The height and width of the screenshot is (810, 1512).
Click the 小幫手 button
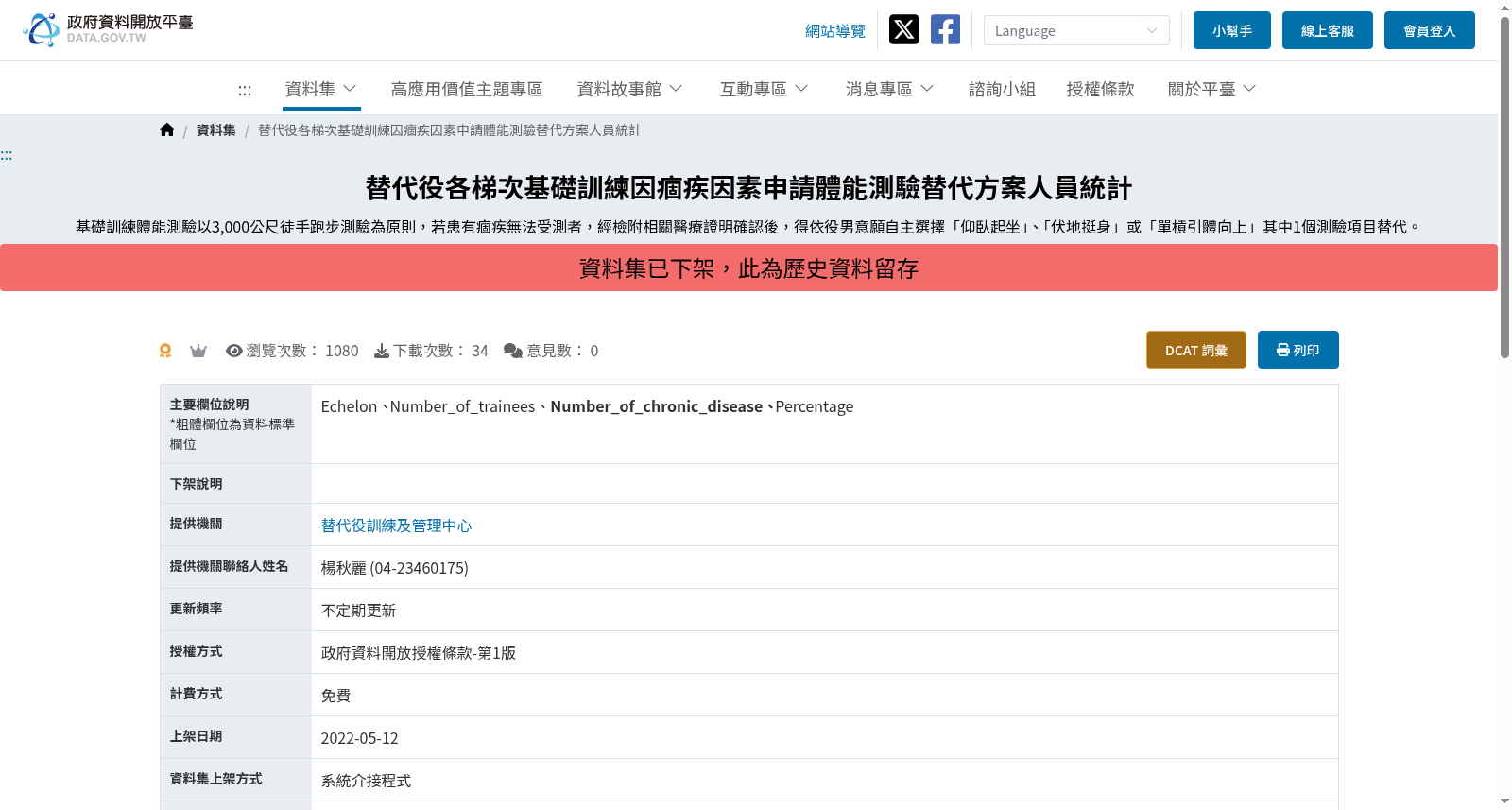click(1231, 30)
